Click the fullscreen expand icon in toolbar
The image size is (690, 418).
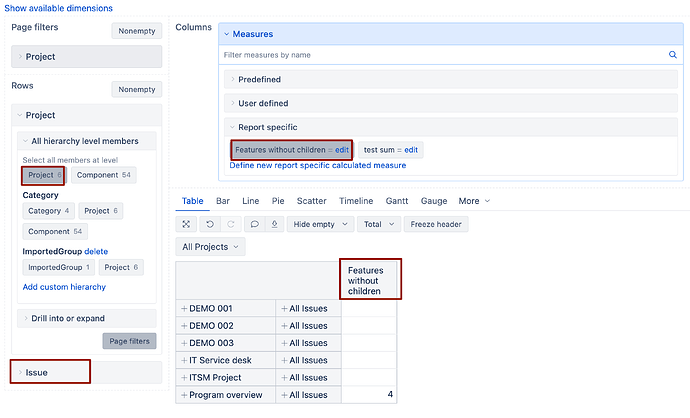[x=186, y=224]
